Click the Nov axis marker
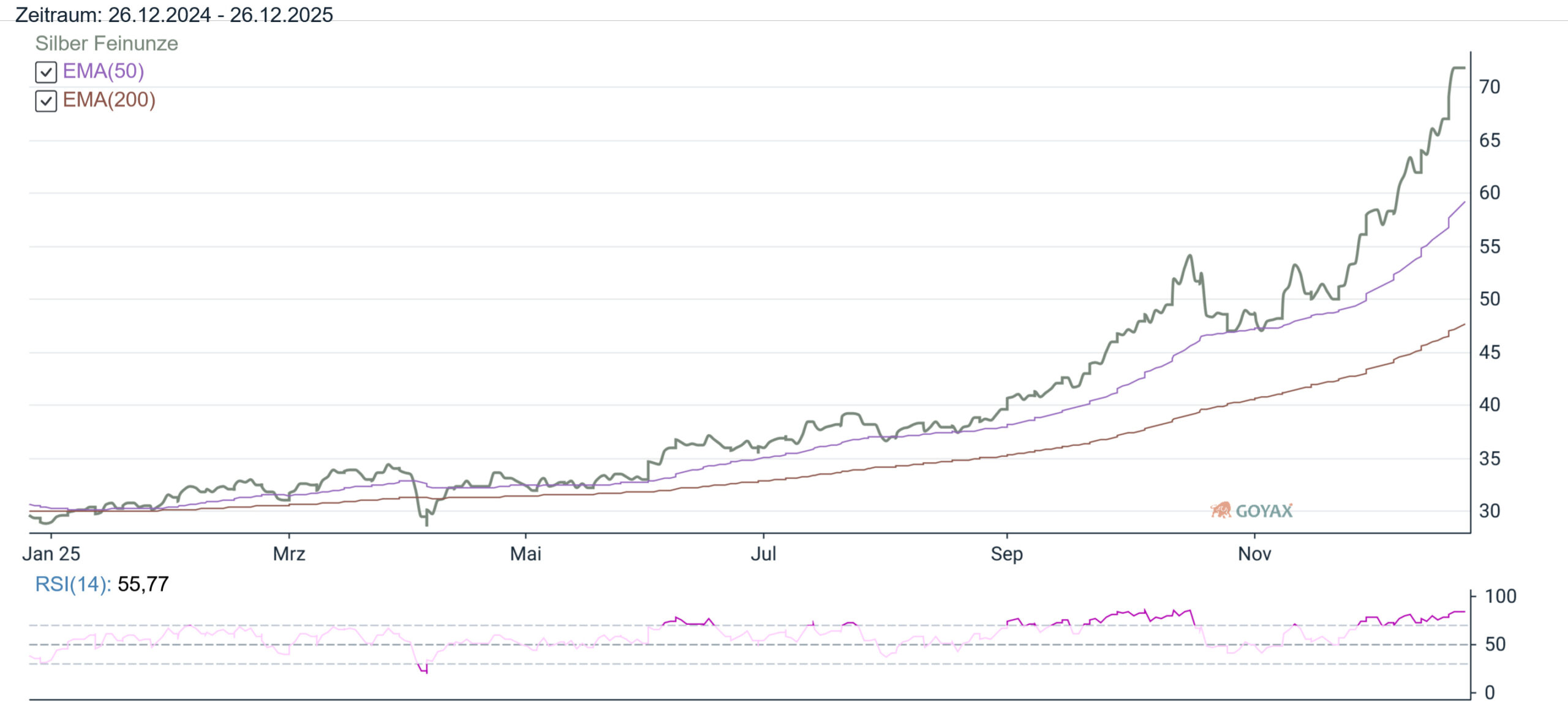The width and height of the screenshot is (1568, 706). pos(1254,553)
